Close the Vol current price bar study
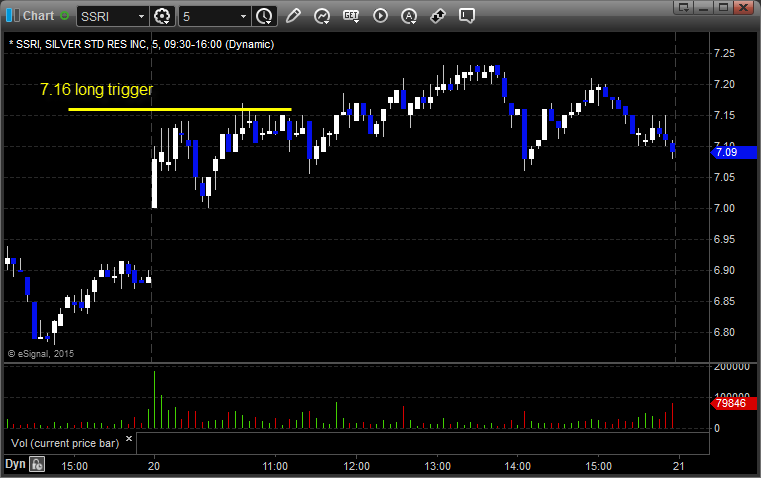The width and height of the screenshot is (761, 478). 129,439
